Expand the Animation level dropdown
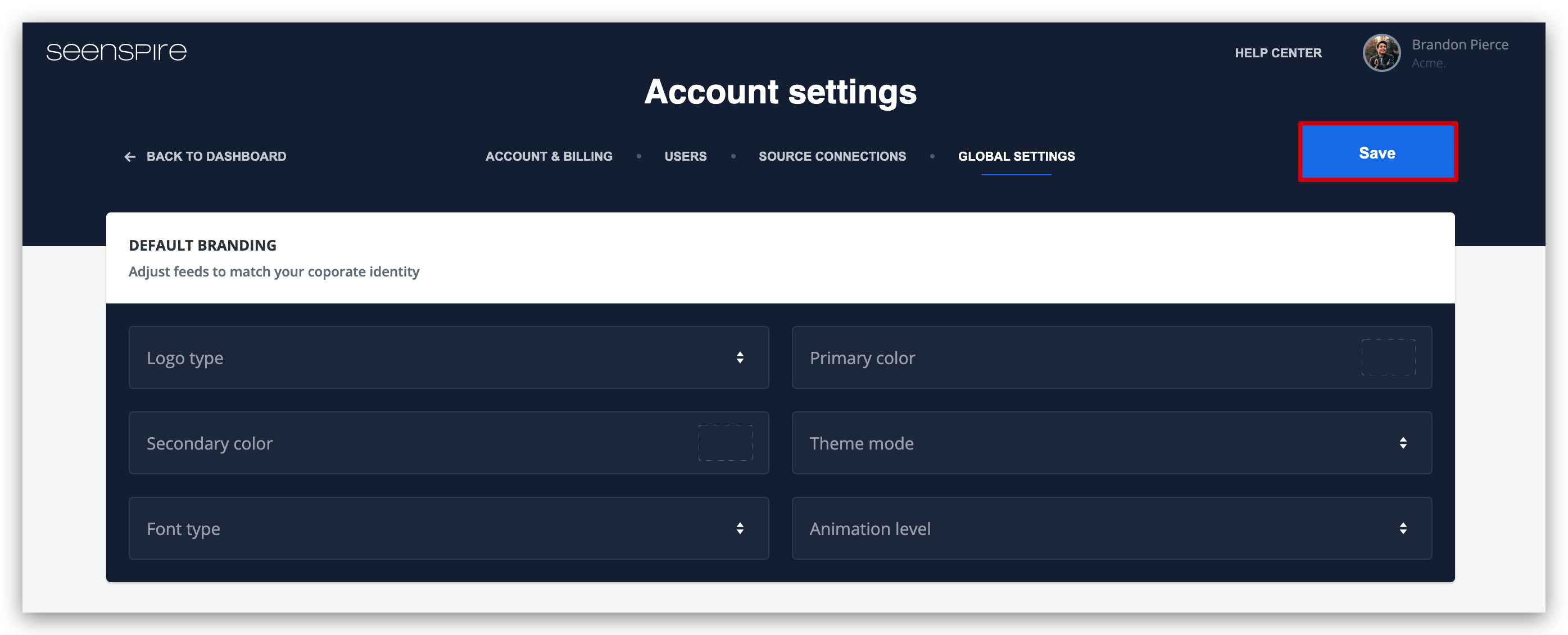 tap(1112, 528)
